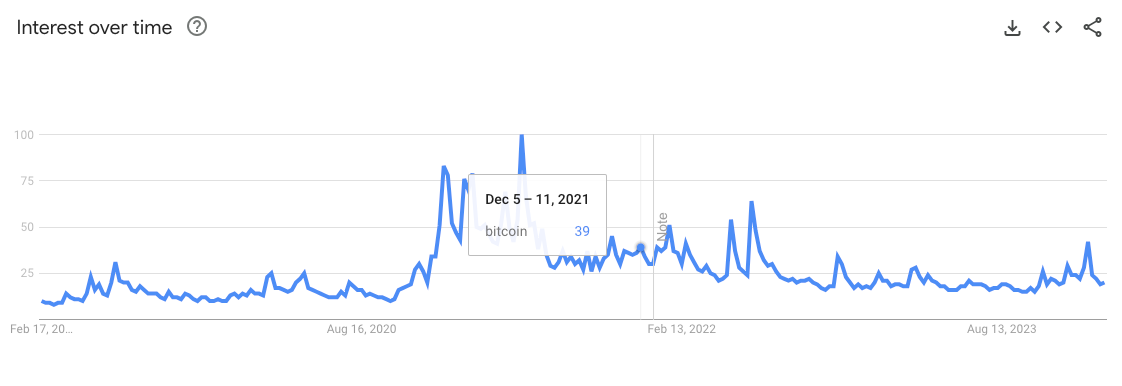Screen dimensions: 1122x386
Task: Click the blue value 39 in the tooltip
Action: (582, 231)
